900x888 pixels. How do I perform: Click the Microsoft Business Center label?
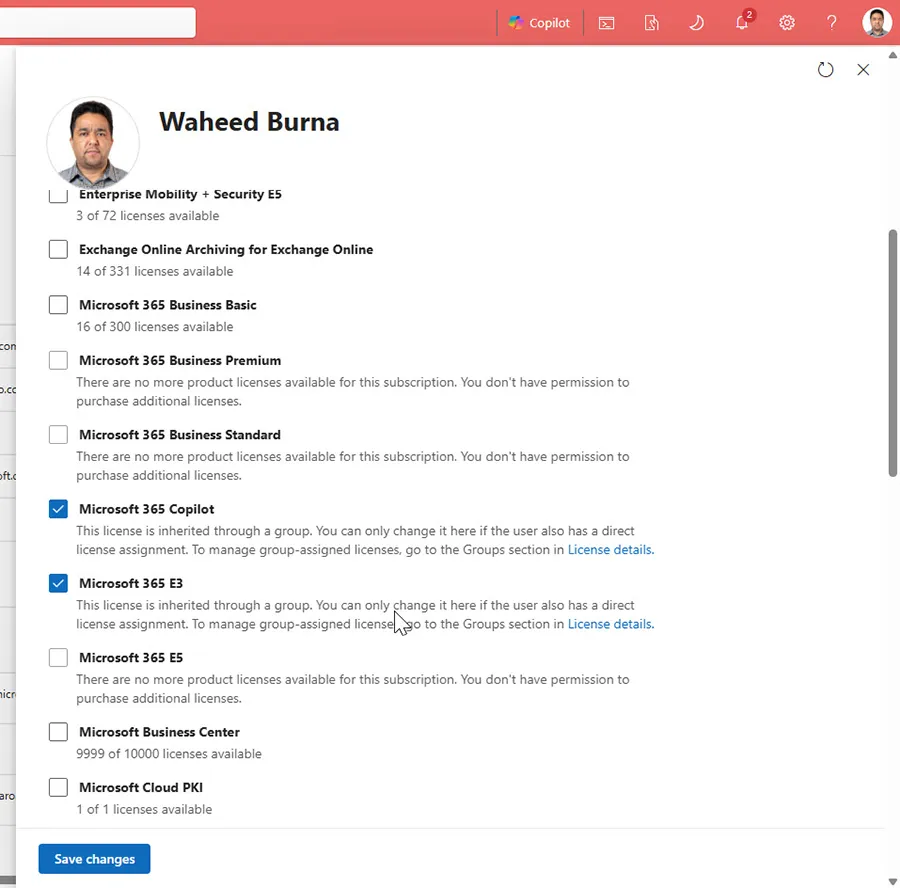159,732
